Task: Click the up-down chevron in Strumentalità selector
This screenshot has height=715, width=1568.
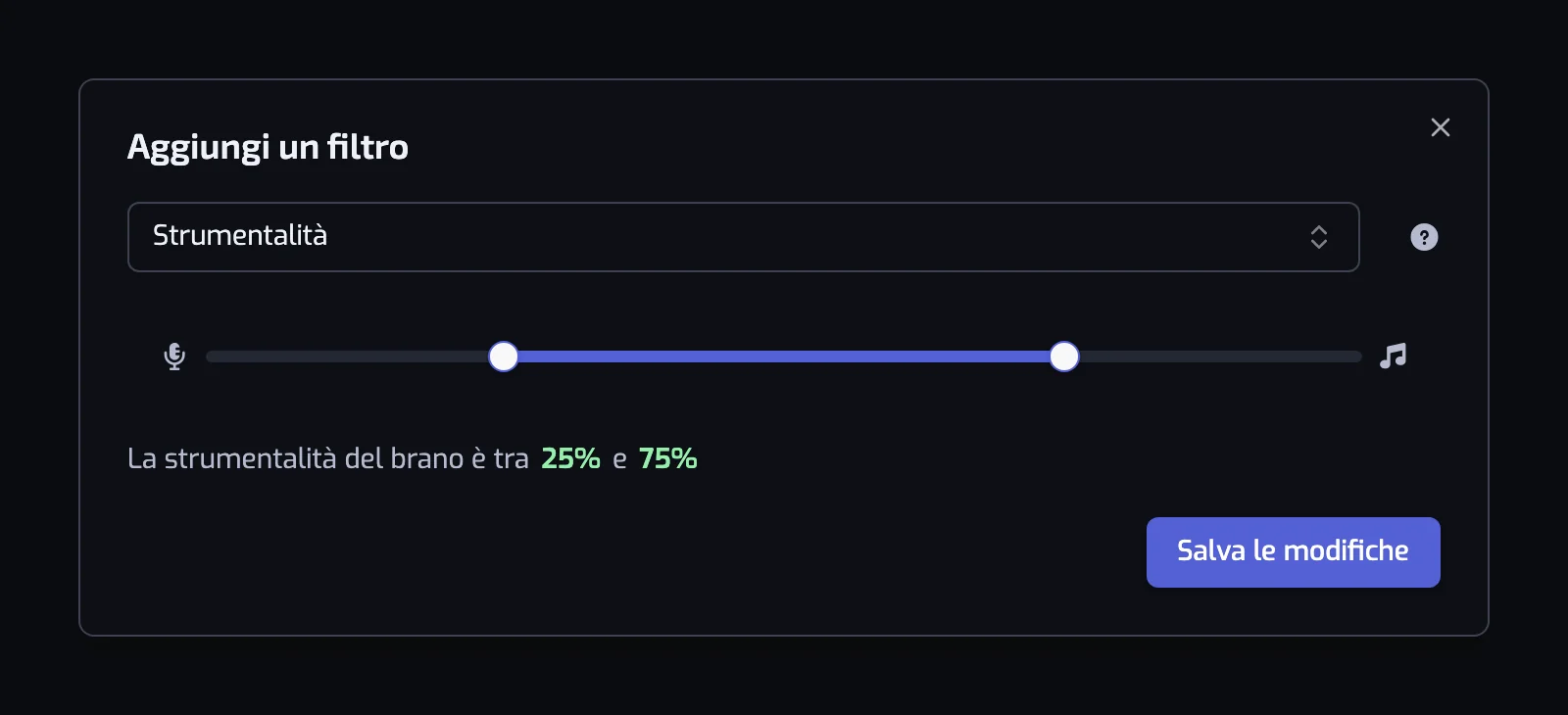Action: pos(1318,237)
